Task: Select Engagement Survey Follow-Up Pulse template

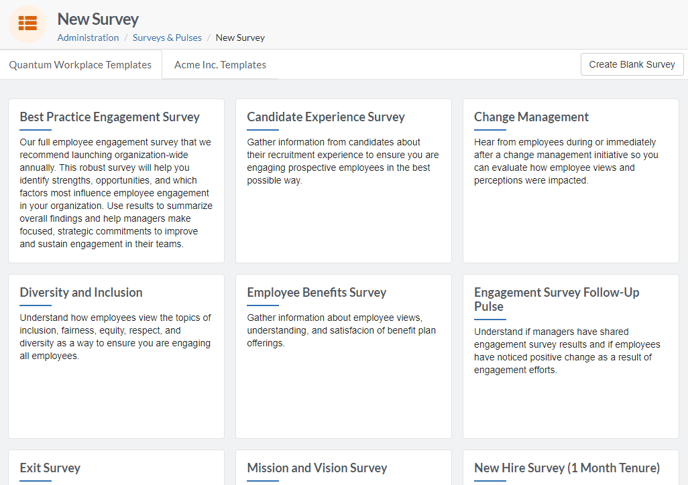Action: (x=571, y=356)
